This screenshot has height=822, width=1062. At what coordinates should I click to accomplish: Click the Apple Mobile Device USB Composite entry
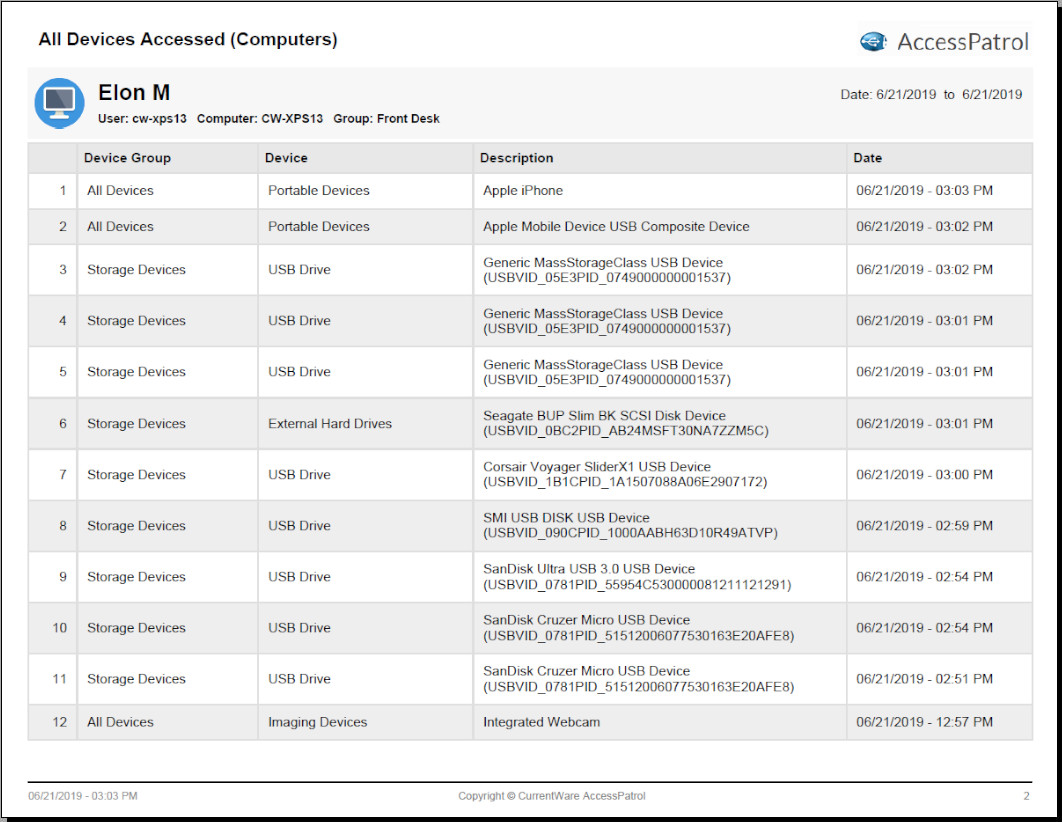pyautogui.click(x=616, y=227)
